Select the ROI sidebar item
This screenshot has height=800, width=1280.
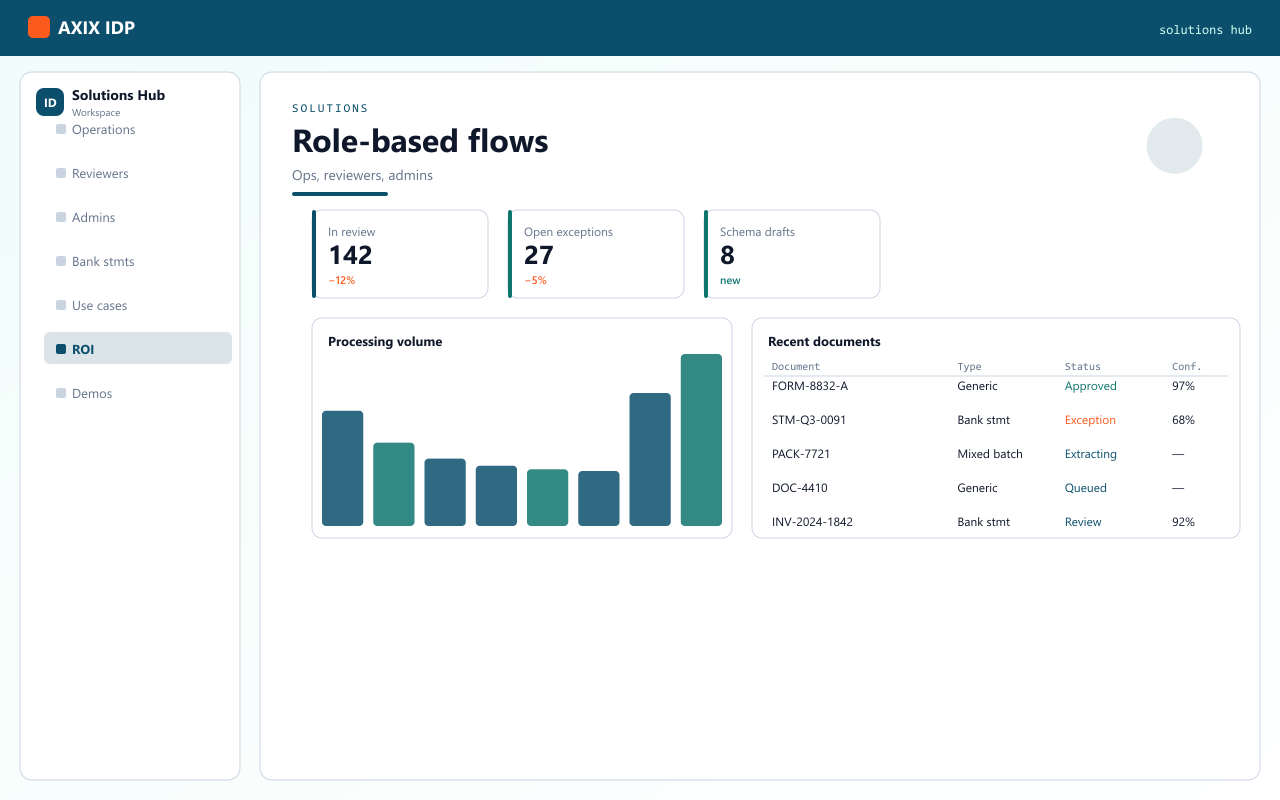pyautogui.click(x=138, y=348)
